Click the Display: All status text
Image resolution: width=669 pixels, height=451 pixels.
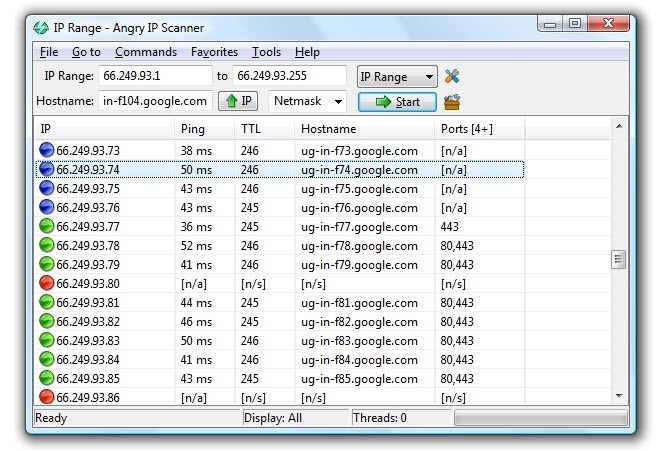(x=273, y=418)
